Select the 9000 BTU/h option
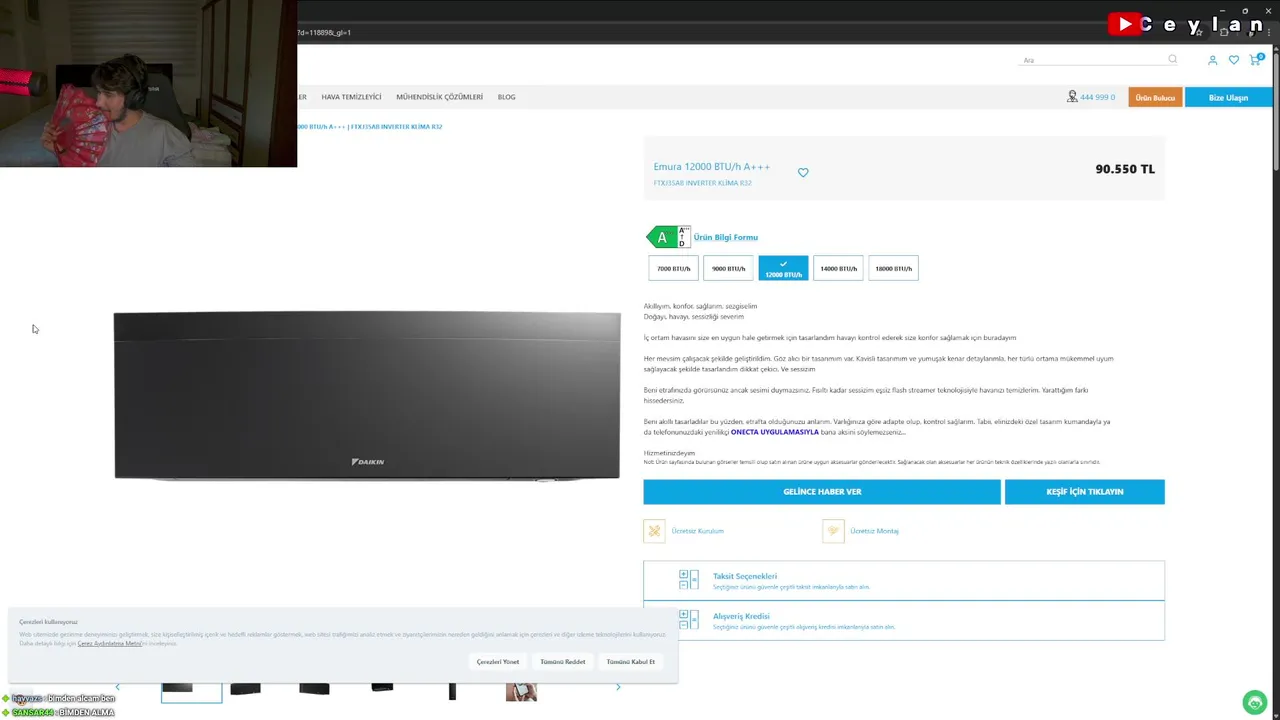This screenshot has height=720, width=1280. [x=728, y=268]
